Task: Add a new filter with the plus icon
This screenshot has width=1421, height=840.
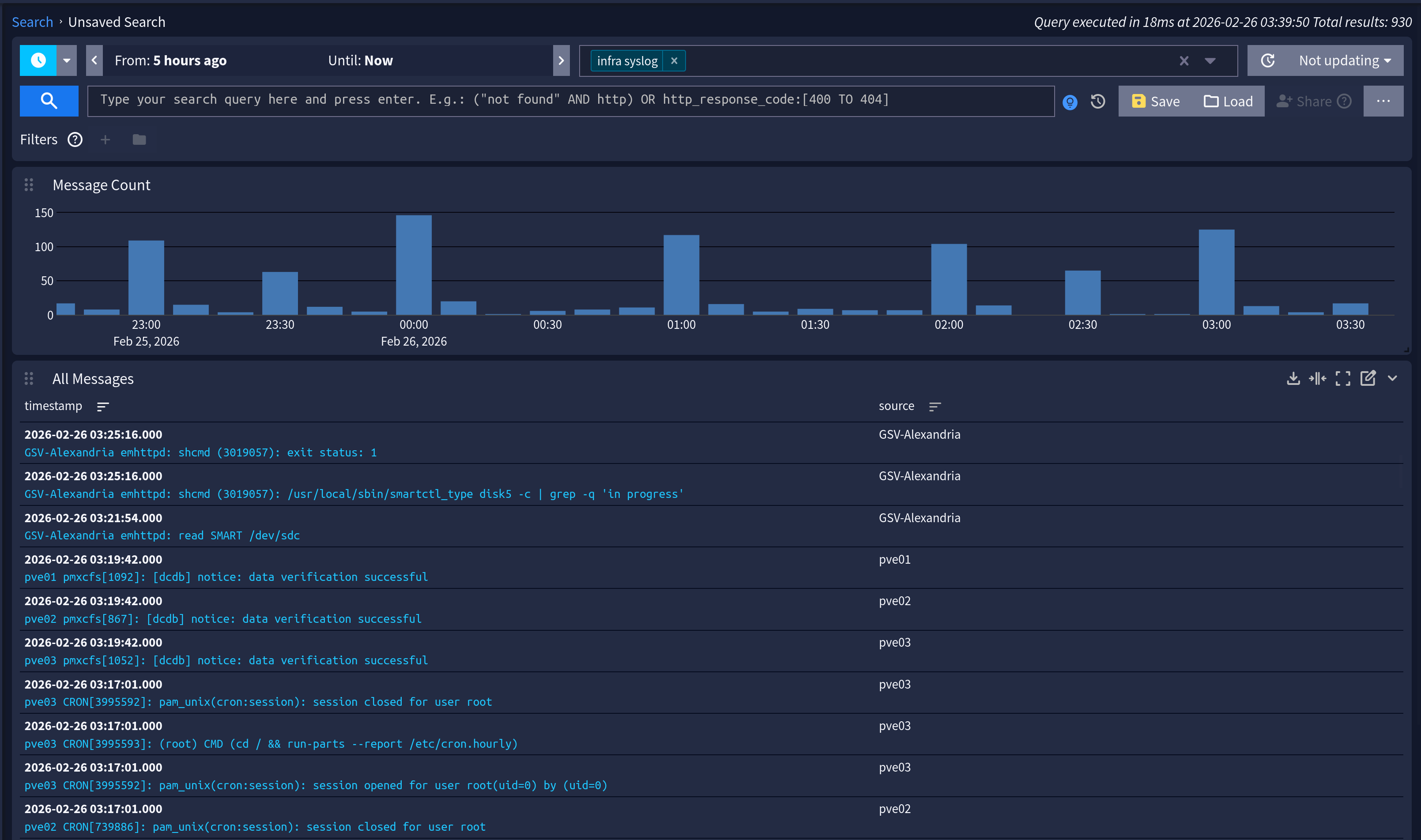Action: pyautogui.click(x=105, y=139)
